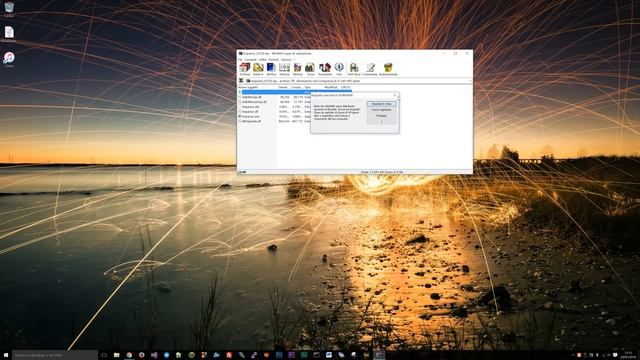Screen dimensions: 640x360
Task: Open the Utilità menu
Action: point(262,60)
